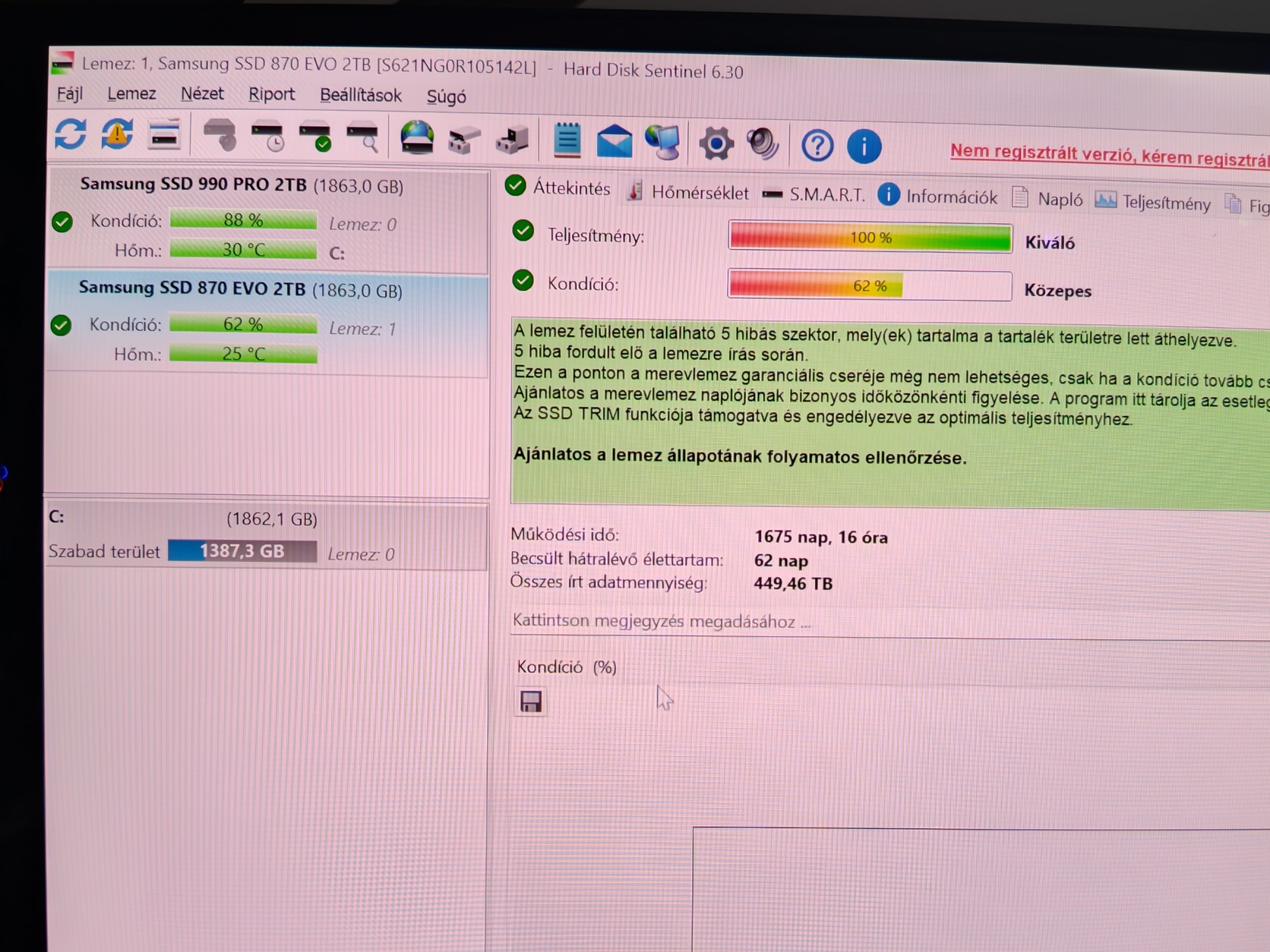Click the globe with disk toolbar icon

[417, 138]
